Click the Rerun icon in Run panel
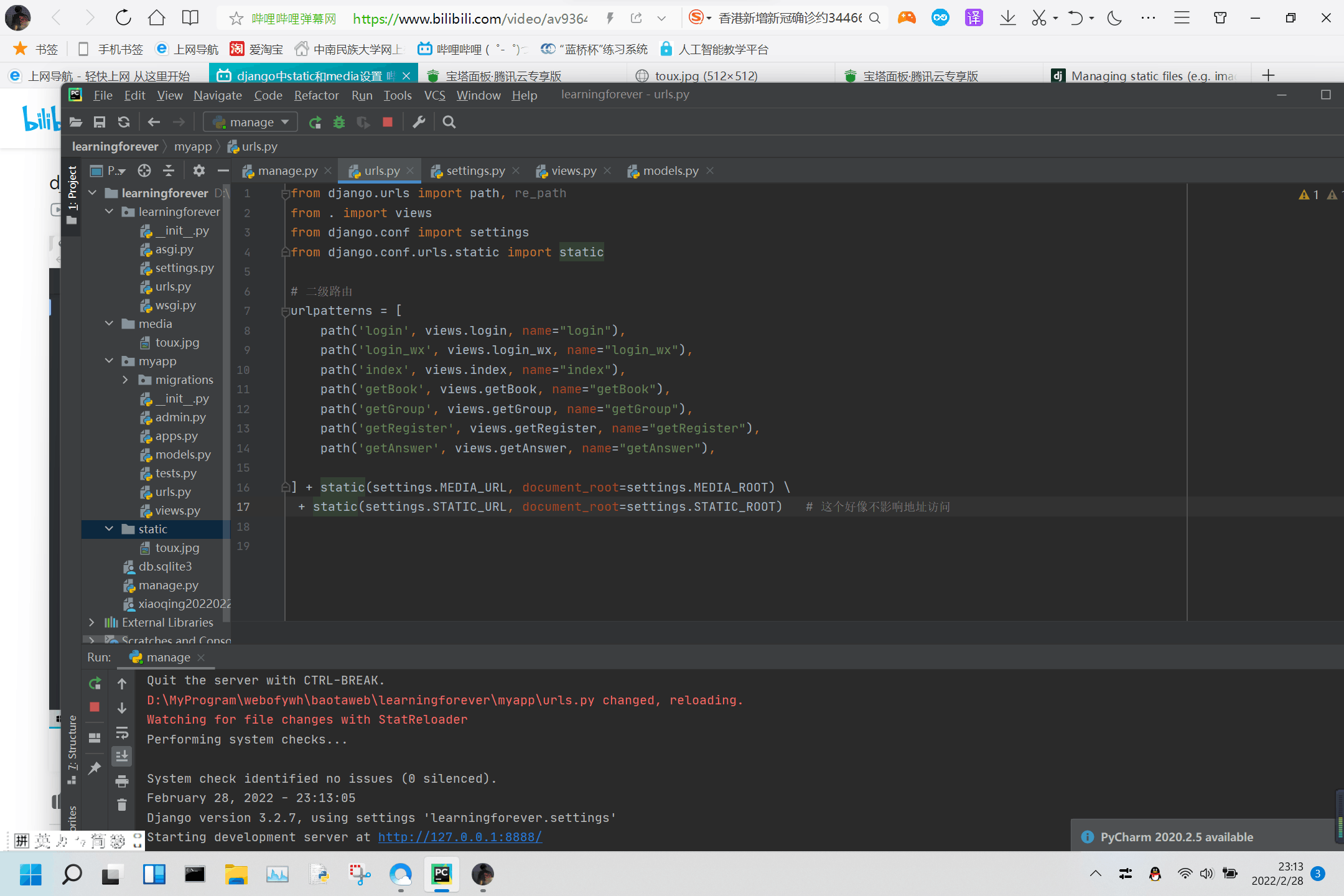This screenshot has height=896, width=1344. coord(95,684)
